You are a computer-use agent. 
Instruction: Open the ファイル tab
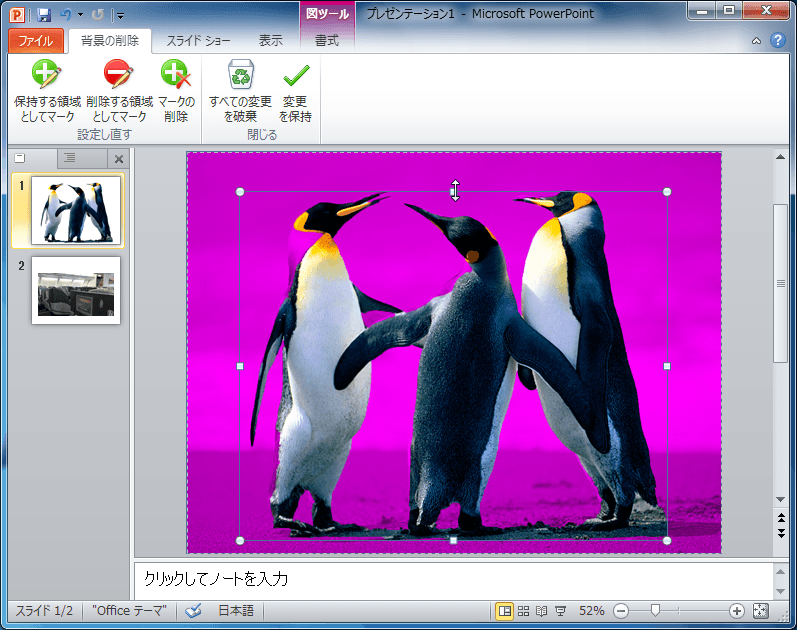[x=36, y=41]
